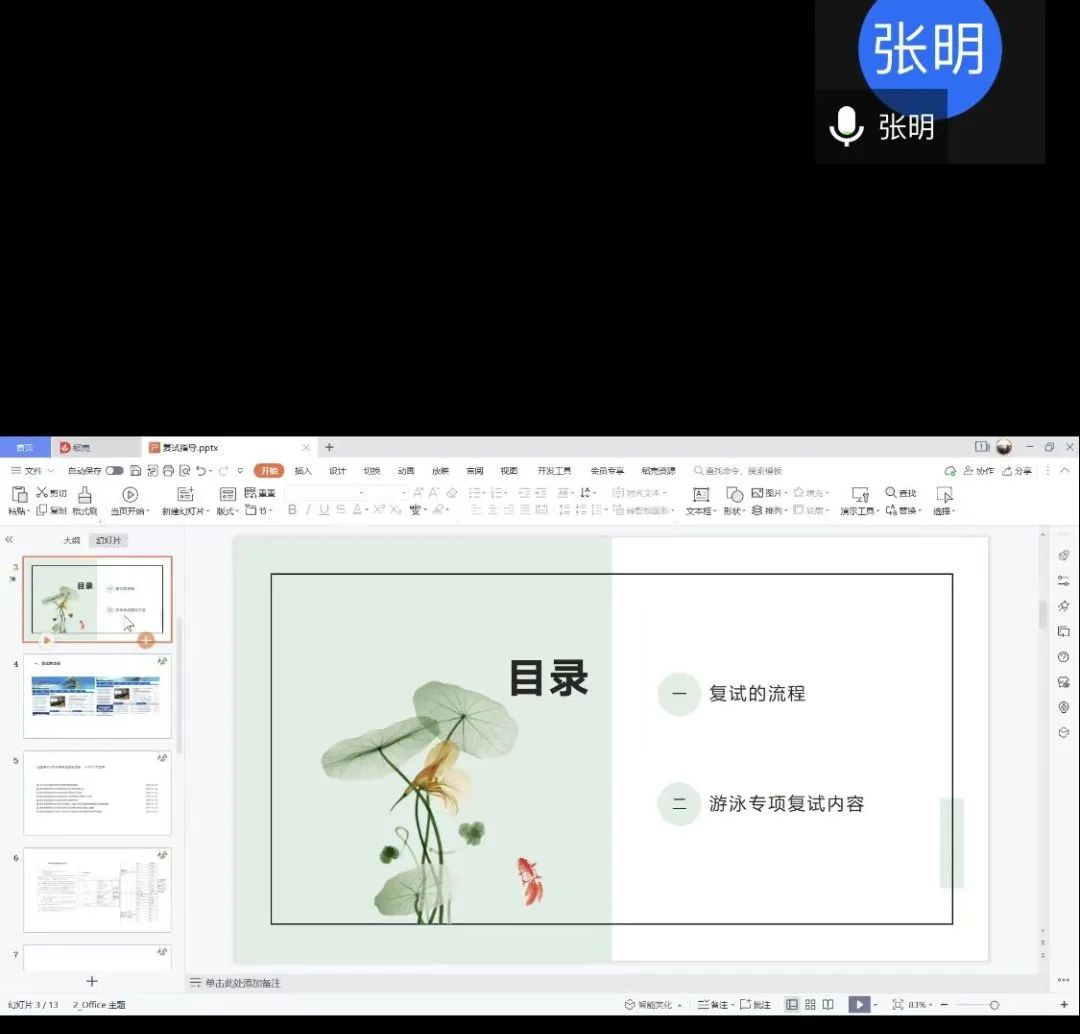Toggle normal view button in status bar

[x=792, y=1004]
